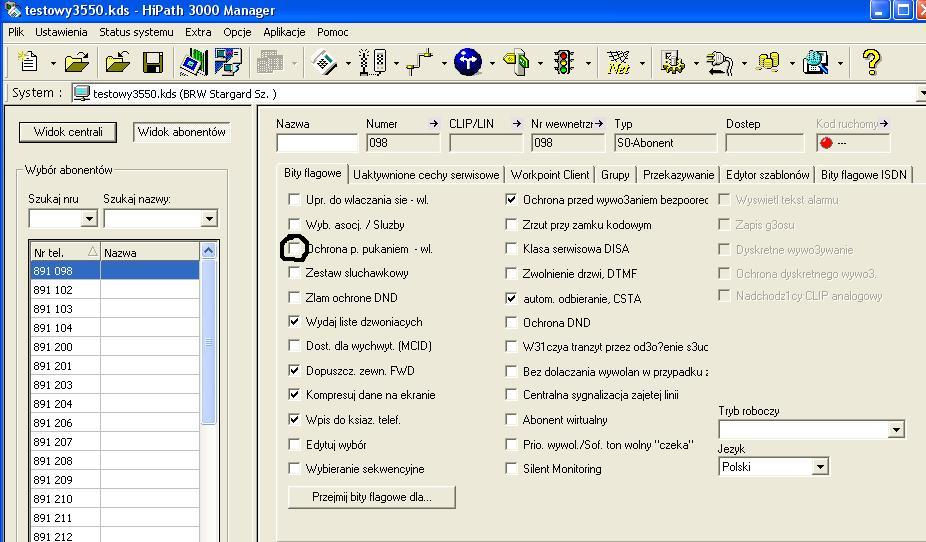Click the New file toolbar icon

pos(28,61)
